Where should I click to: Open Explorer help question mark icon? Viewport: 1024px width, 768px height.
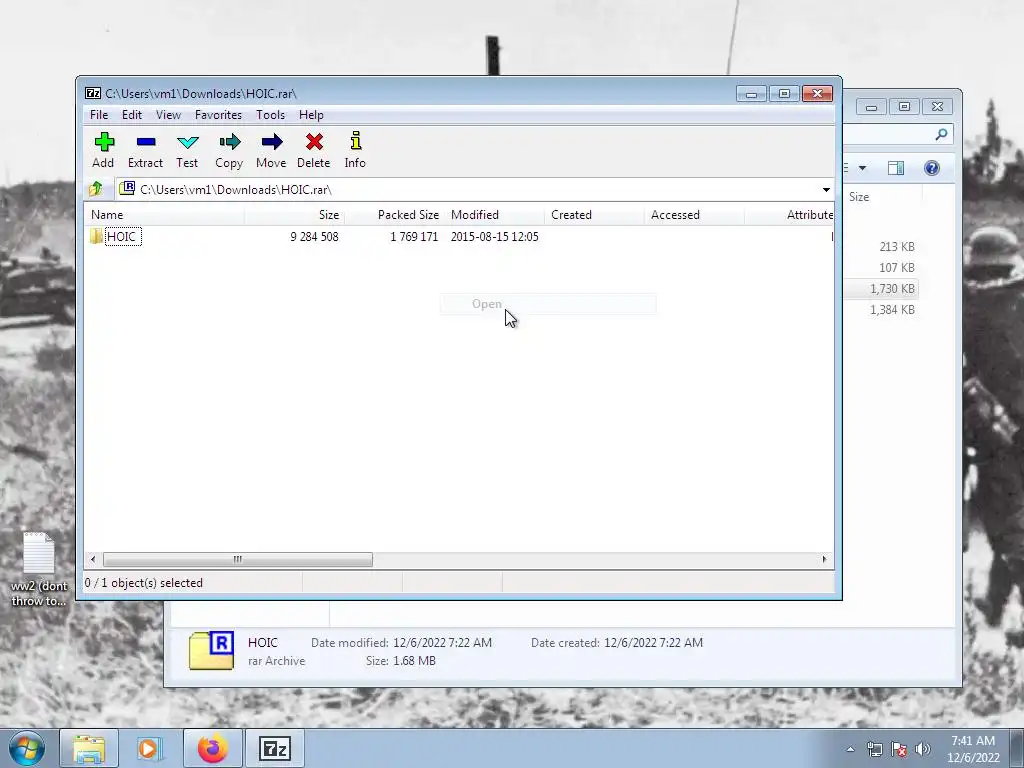click(932, 168)
